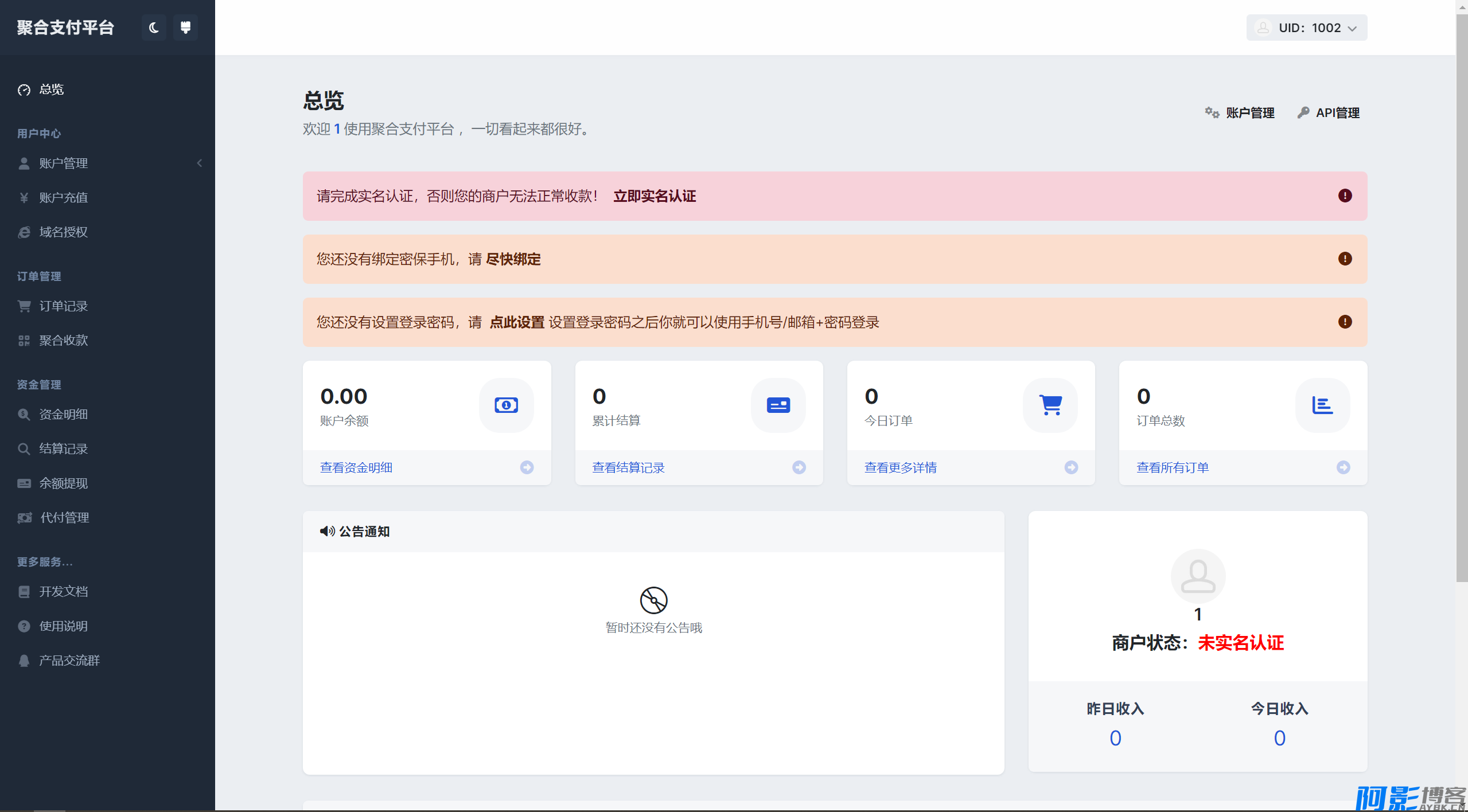Open the 查看结算记录 link

click(628, 468)
